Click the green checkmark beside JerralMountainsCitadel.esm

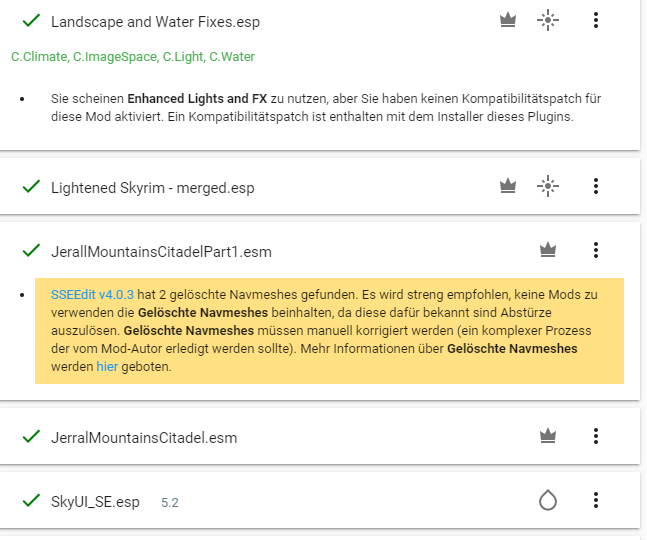pos(31,436)
